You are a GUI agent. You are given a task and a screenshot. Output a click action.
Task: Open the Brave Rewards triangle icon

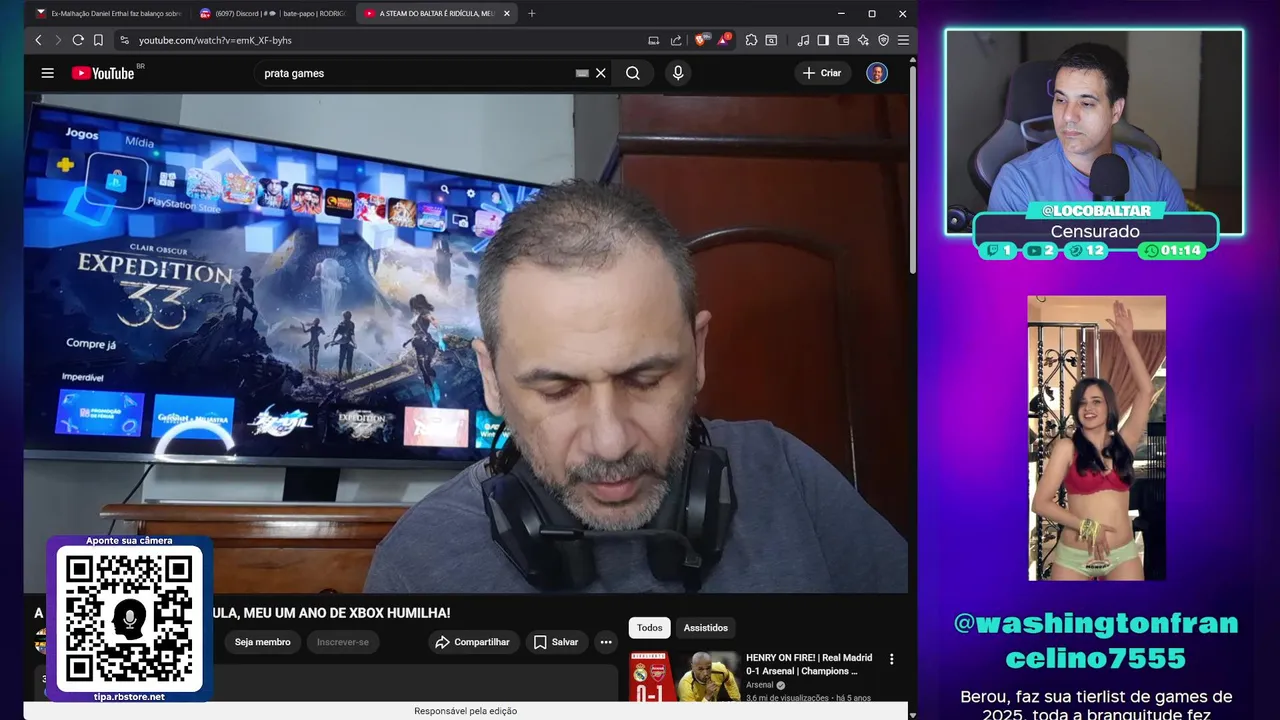click(723, 40)
